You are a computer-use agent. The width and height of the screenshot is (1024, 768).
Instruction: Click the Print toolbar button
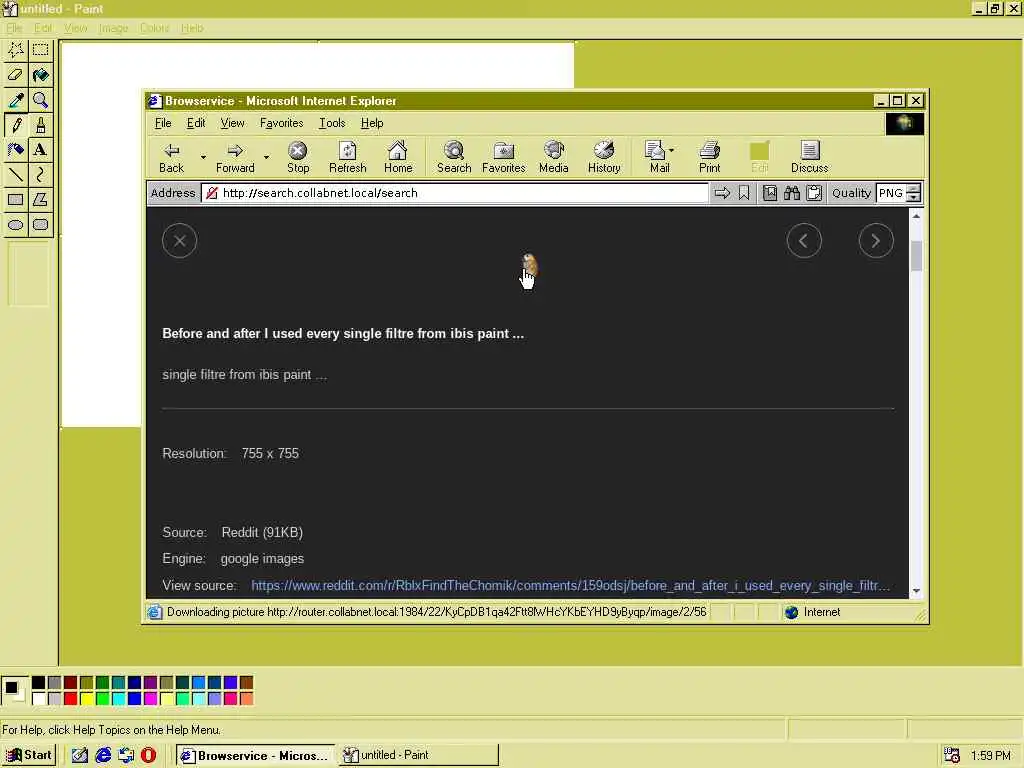tap(709, 157)
